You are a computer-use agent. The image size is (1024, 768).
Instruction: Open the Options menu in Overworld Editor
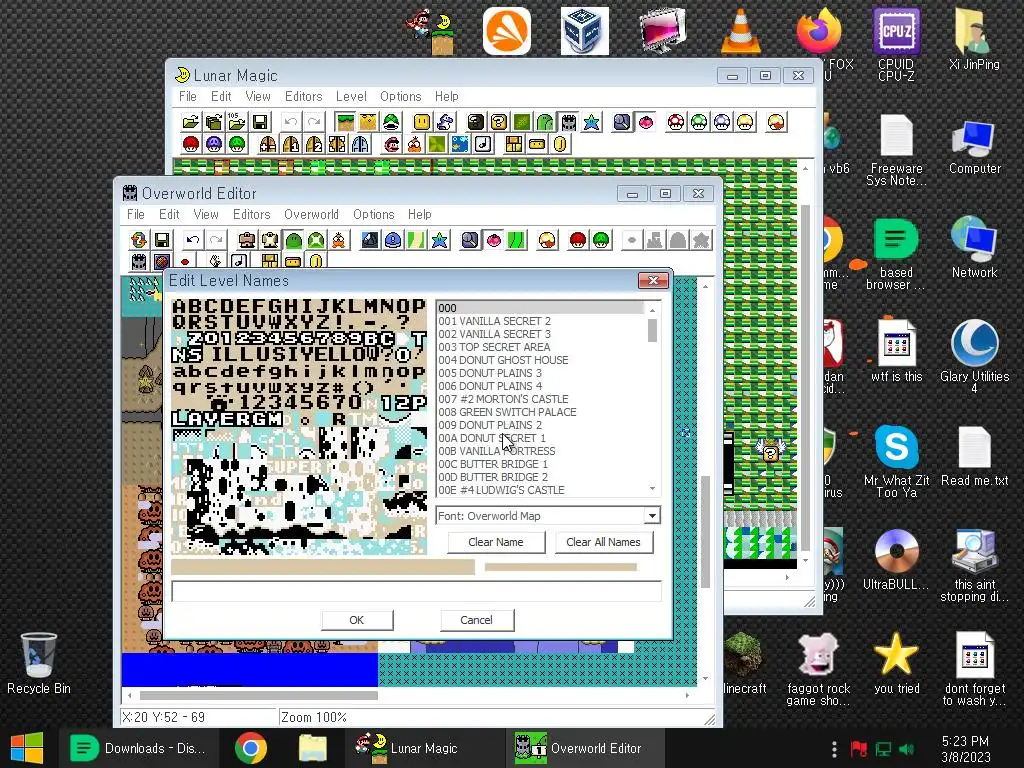[x=374, y=214]
